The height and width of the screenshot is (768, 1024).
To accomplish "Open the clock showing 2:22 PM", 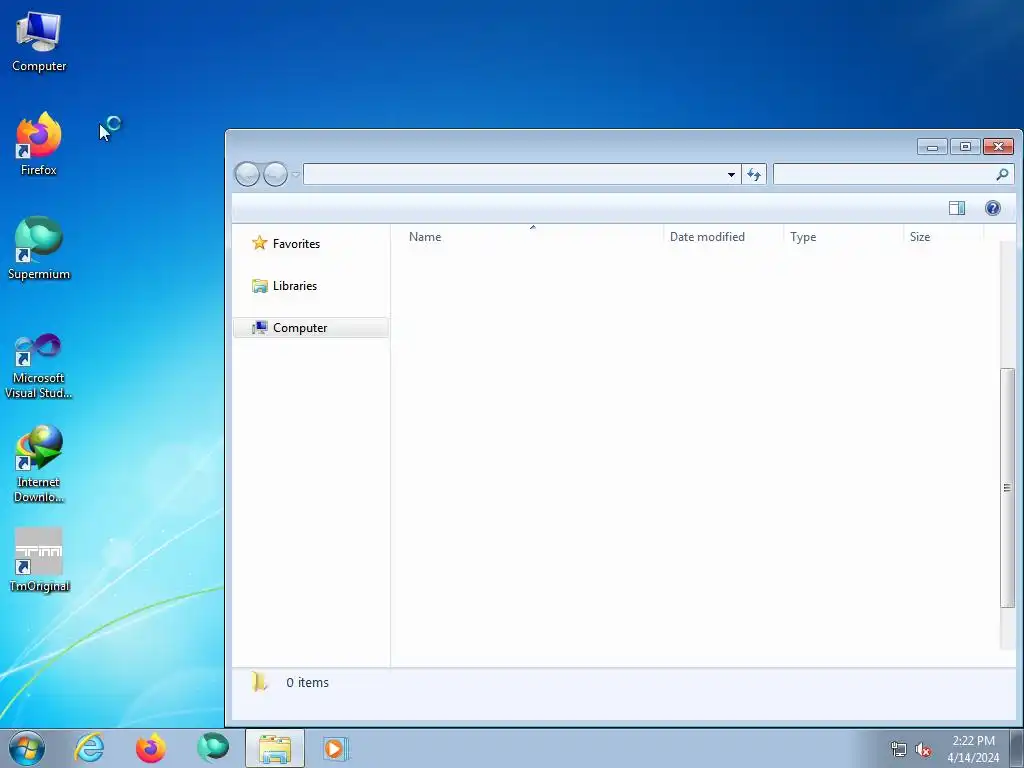I will click(973, 749).
